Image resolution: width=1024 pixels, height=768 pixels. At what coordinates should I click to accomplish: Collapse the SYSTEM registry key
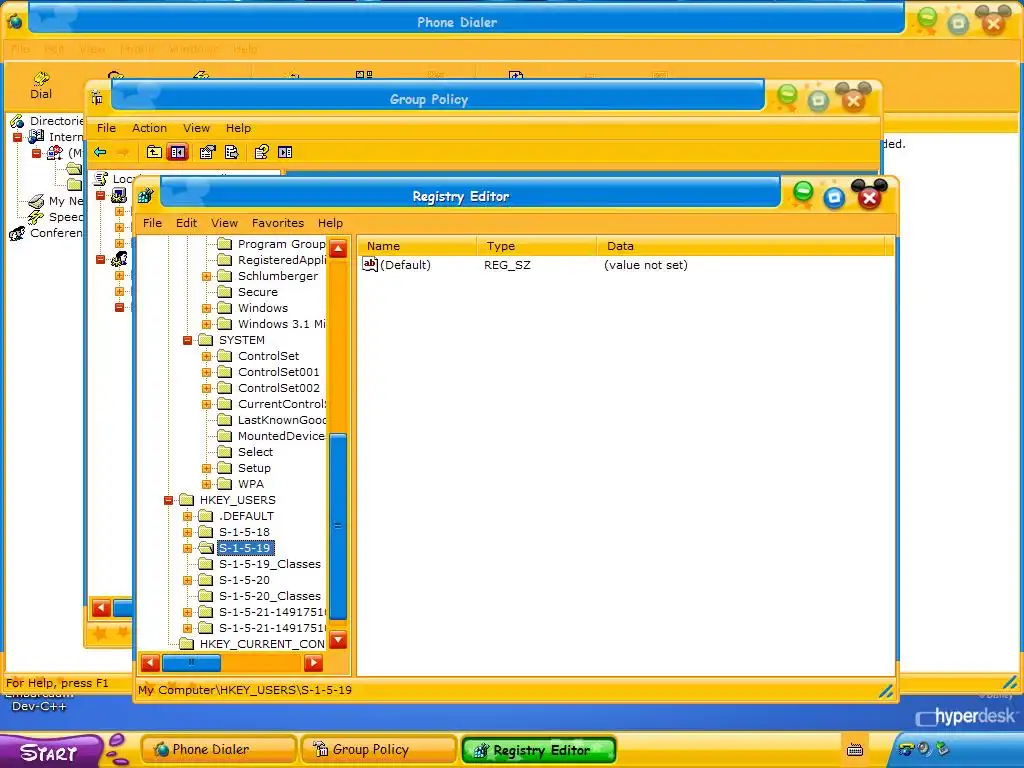pos(187,340)
